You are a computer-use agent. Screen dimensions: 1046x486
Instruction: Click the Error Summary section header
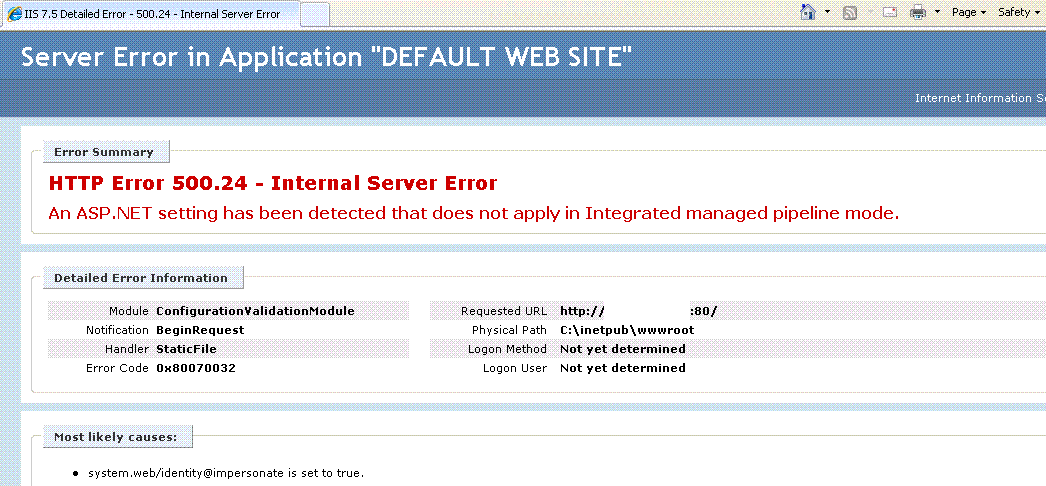tap(104, 152)
